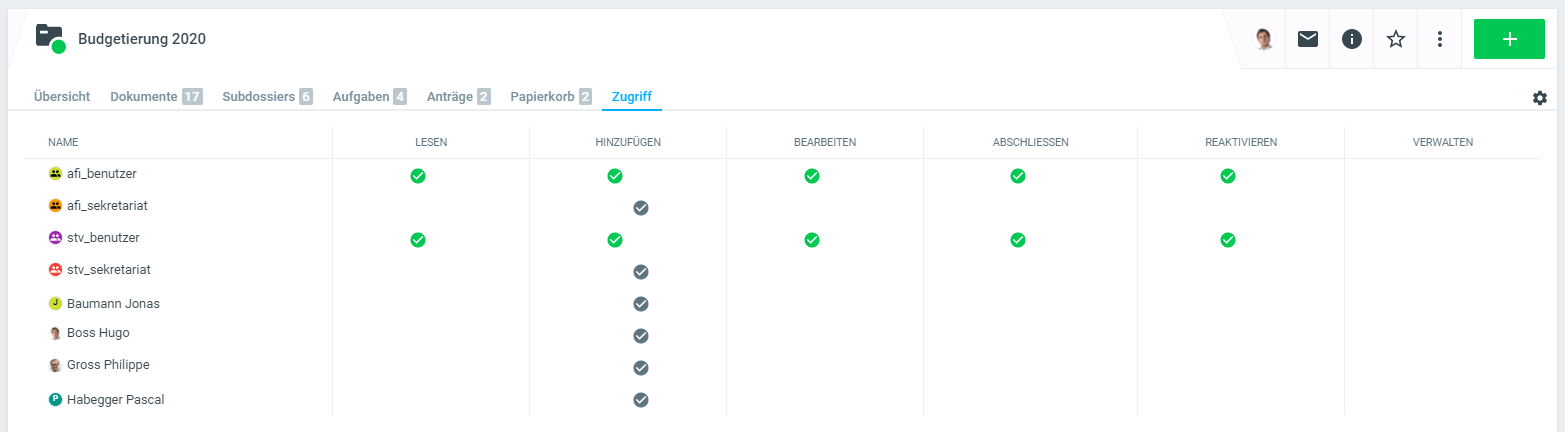The width and height of the screenshot is (1565, 432).
Task: Click the dossier folder icon
Action: pos(49,38)
